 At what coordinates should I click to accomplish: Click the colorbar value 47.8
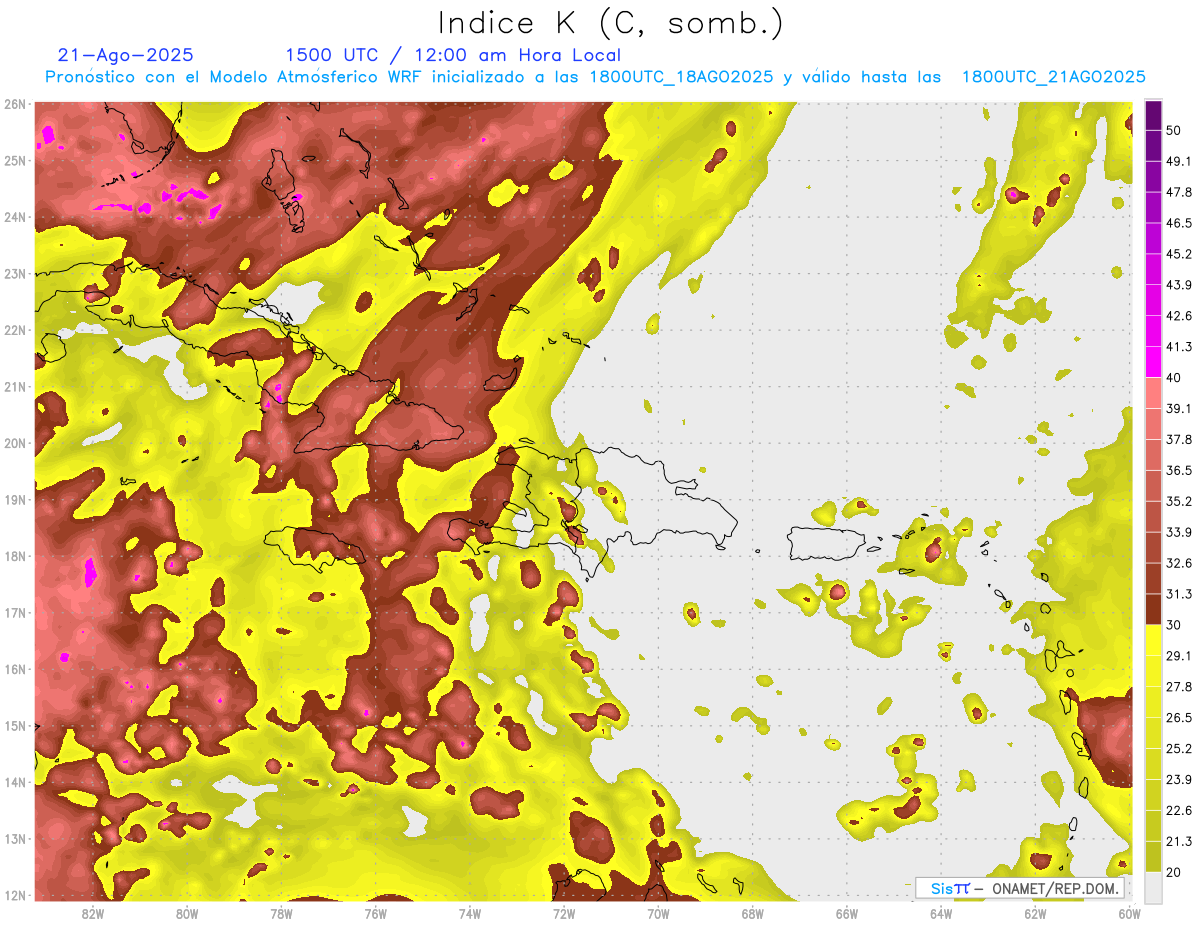(1179, 192)
